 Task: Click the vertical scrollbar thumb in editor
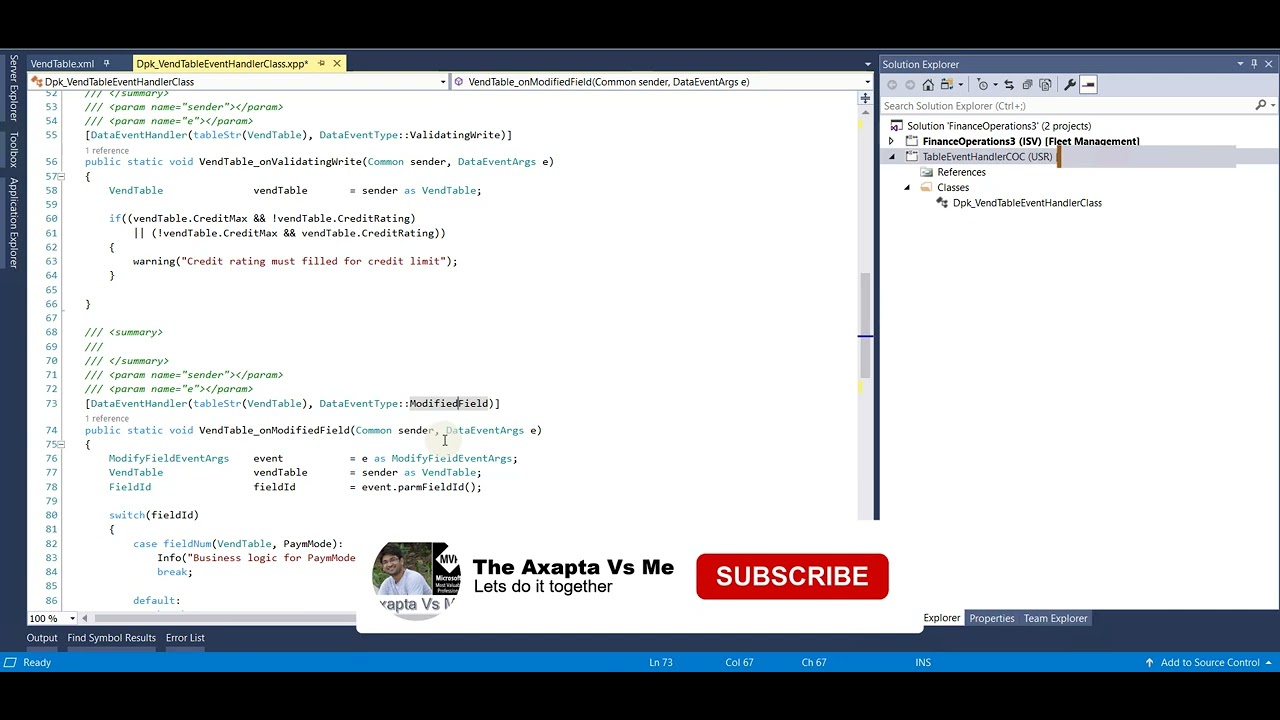tap(865, 326)
